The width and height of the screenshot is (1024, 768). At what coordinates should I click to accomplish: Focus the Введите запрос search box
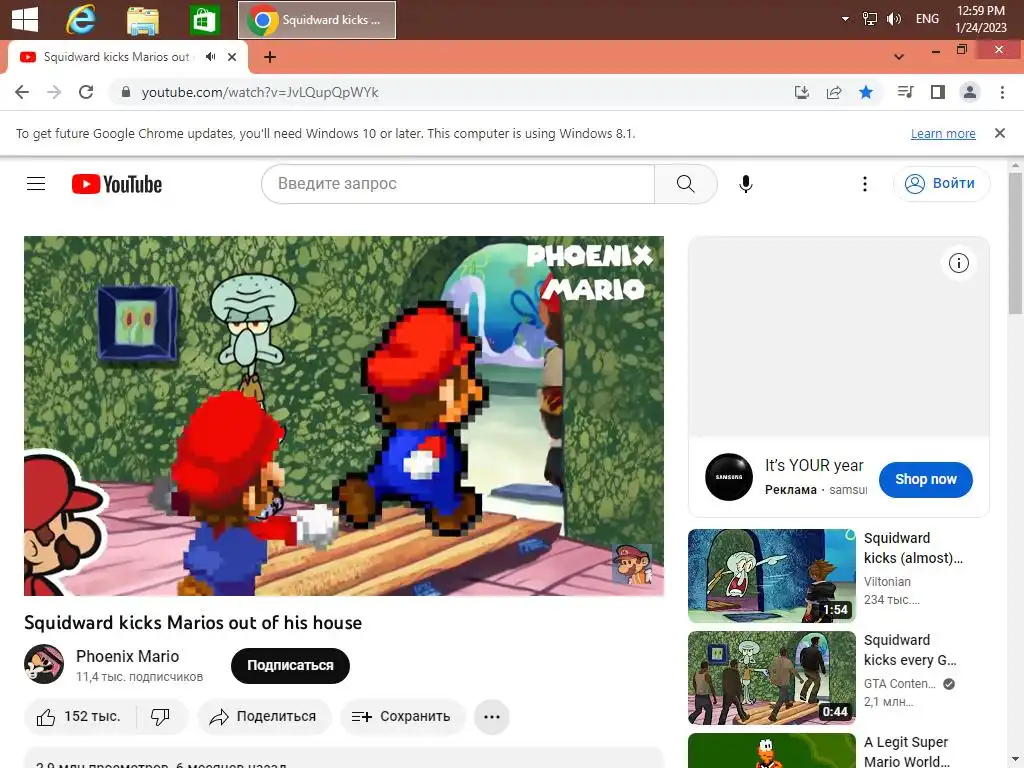[458, 184]
